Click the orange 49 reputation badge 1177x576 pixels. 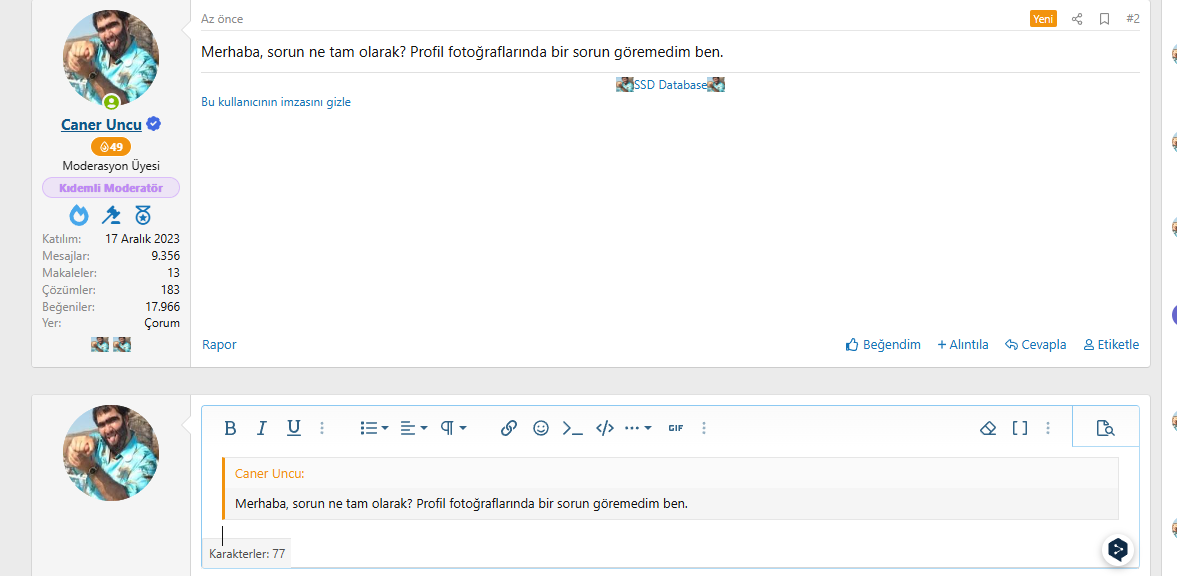click(x=111, y=146)
